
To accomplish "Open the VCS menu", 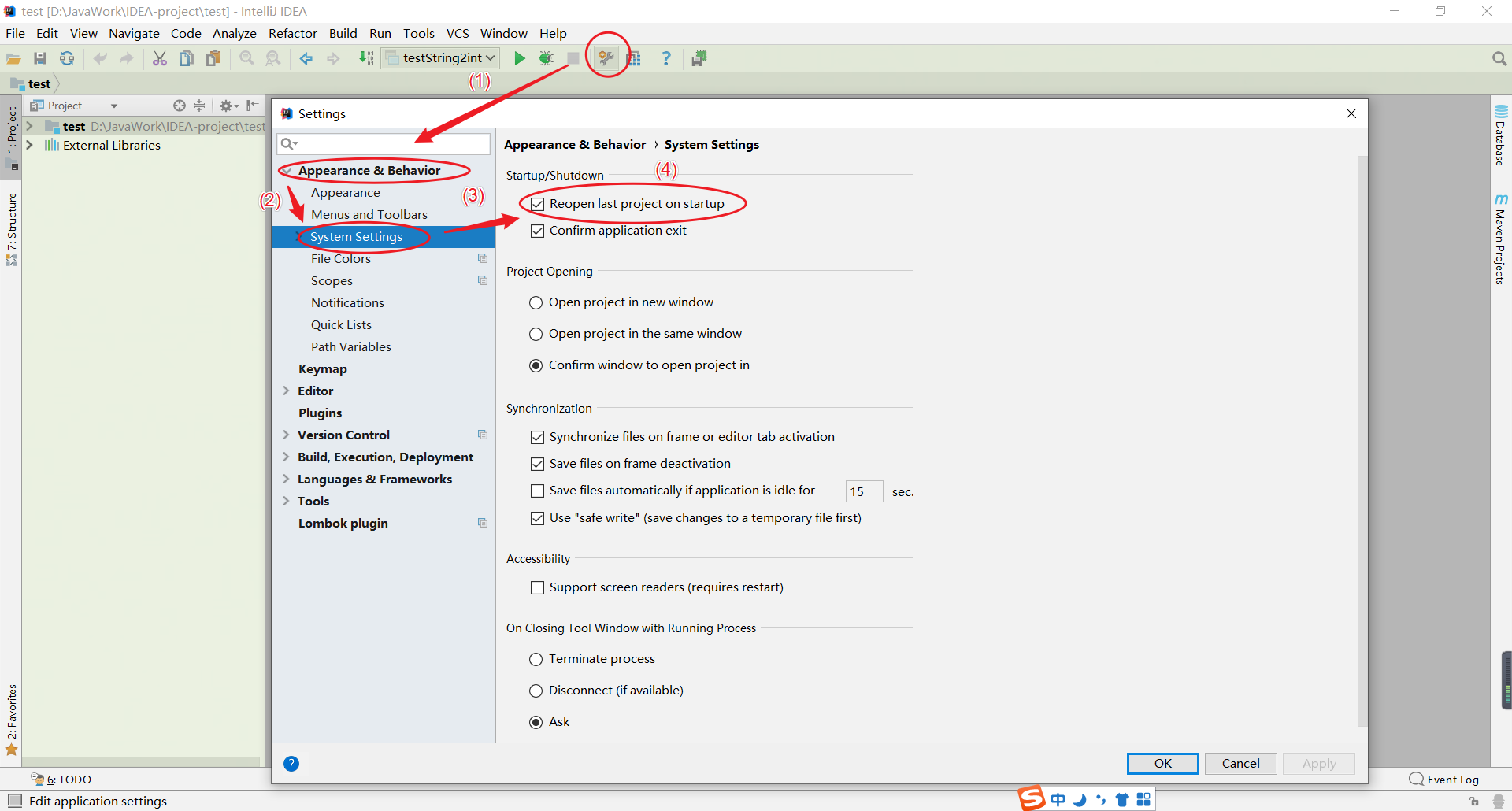I will (x=458, y=33).
